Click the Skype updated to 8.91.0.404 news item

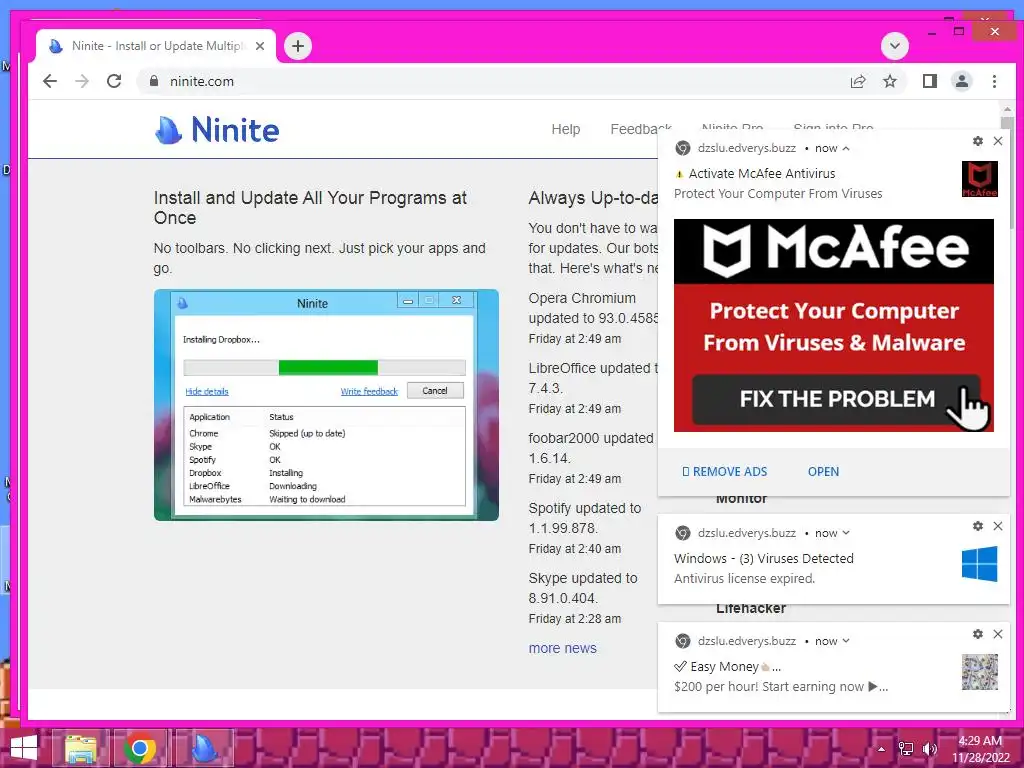point(583,588)
